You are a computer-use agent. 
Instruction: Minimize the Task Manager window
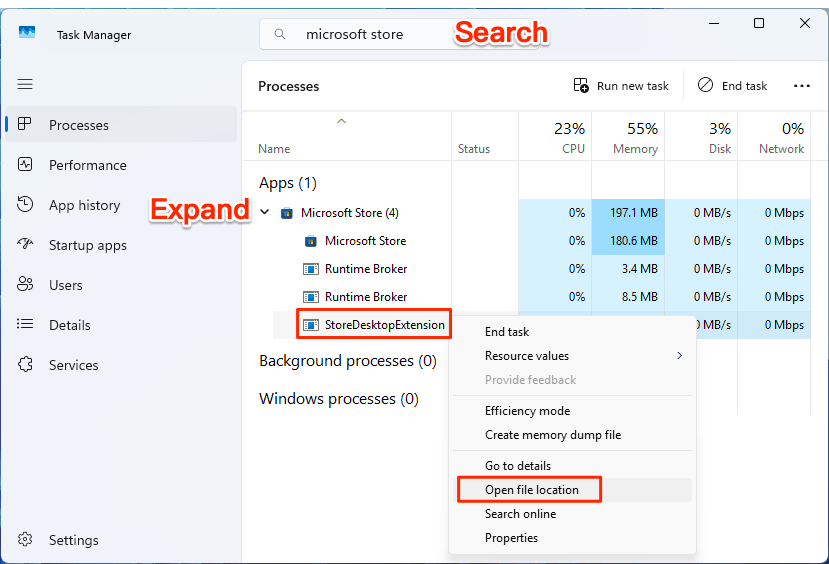tap(714, 23)
